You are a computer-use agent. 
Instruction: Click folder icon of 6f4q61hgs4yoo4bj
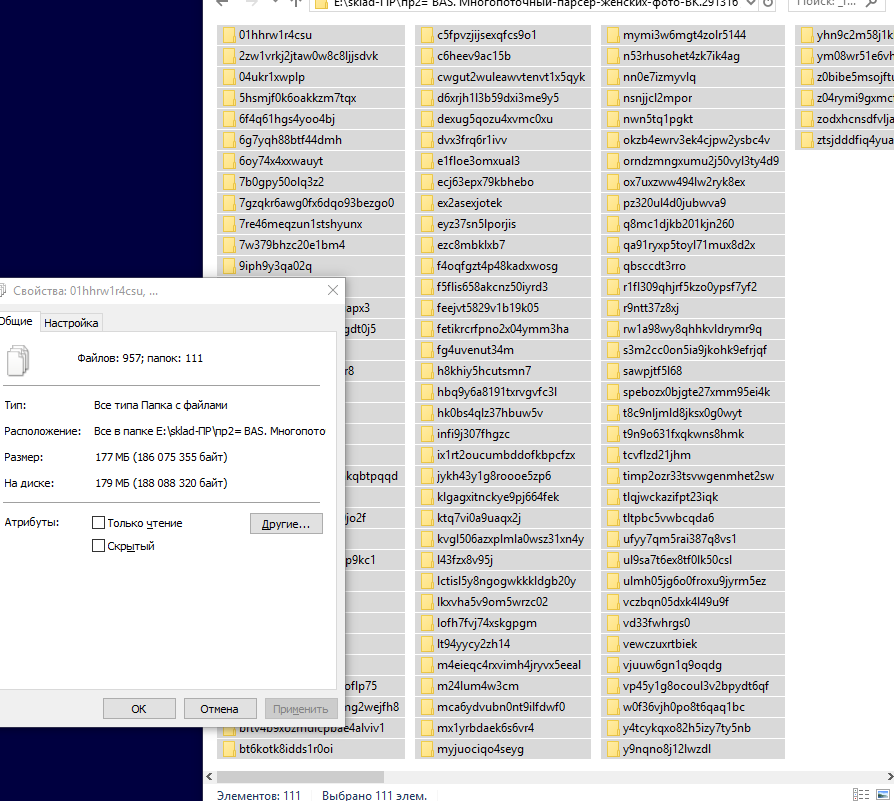click(x=229, y=119)
